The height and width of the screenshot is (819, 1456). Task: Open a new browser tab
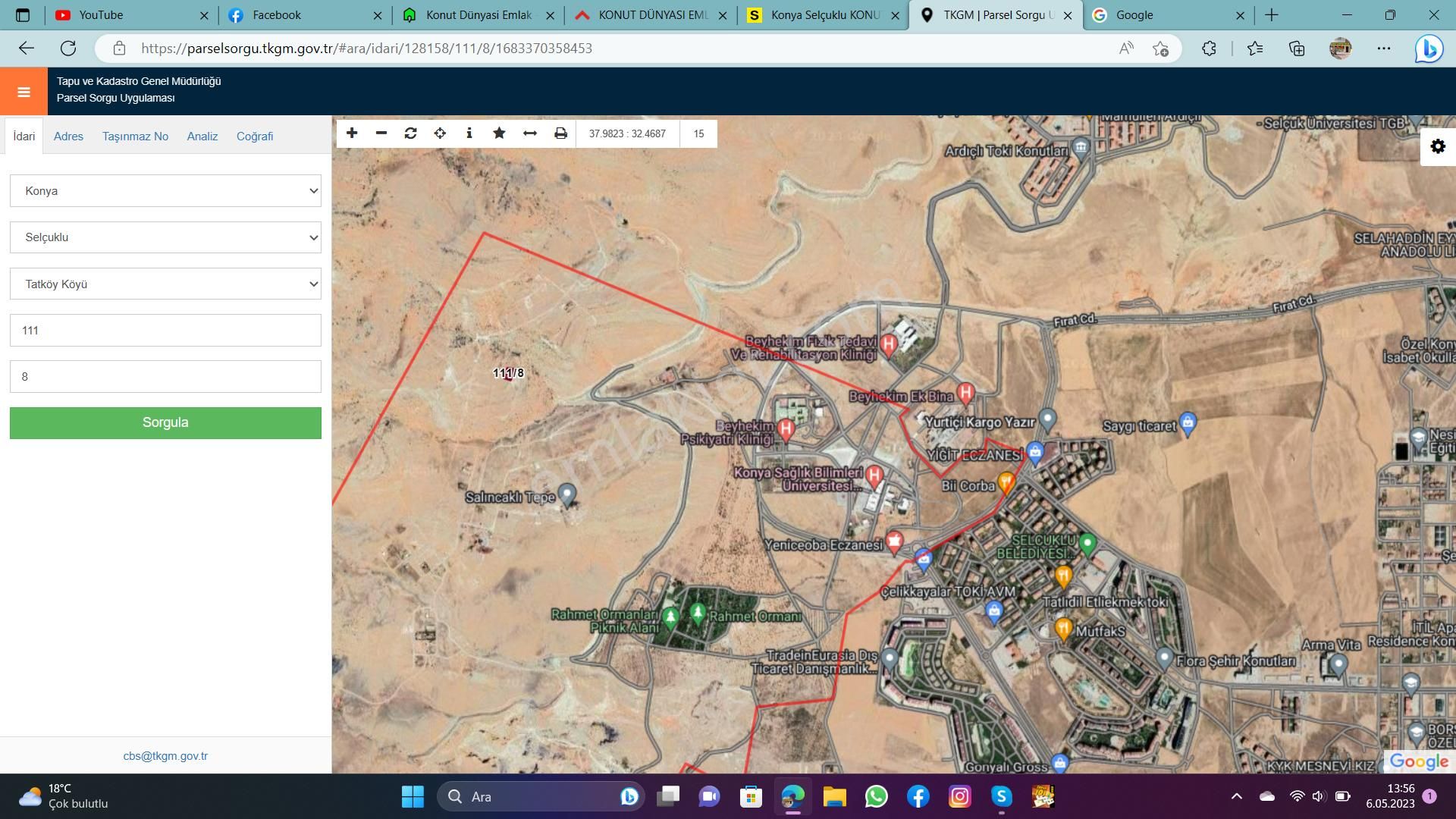click(1272, 15)
